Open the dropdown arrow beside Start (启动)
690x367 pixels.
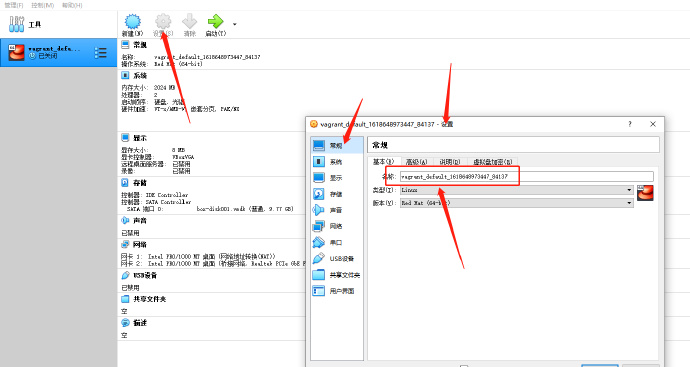pyautogui.click(x=235, y=24)
